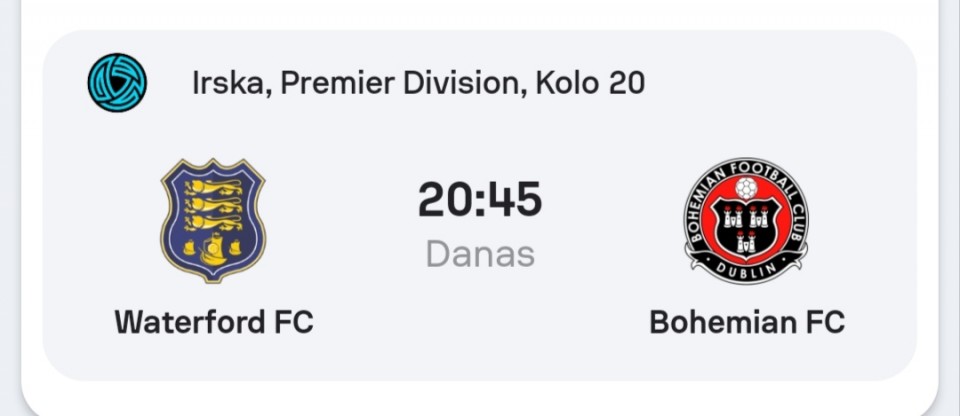Image resolution: width=960 pixels, height=416 pixels.
Task: Click the 20:45 kickoff time
Action: 480,200
